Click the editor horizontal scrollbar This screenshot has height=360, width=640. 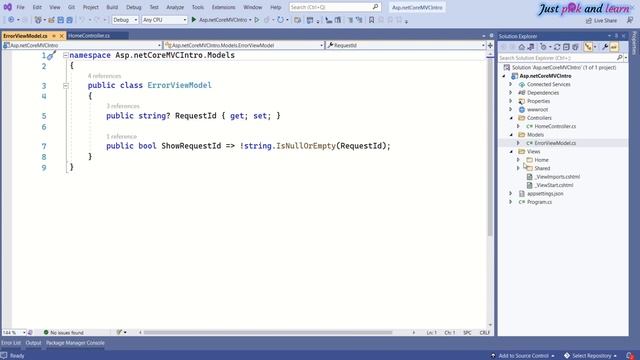268,333
